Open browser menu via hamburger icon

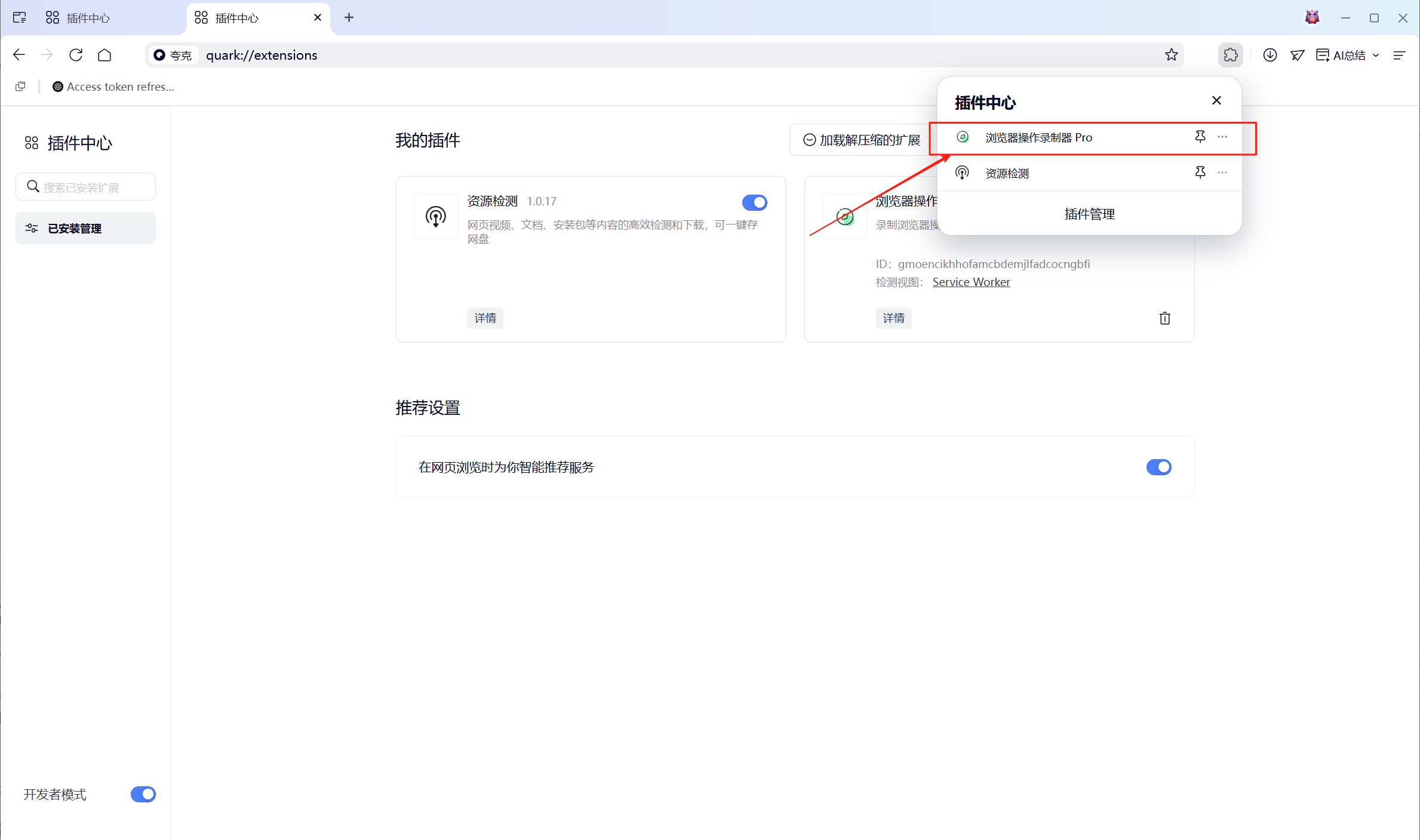1400,54
